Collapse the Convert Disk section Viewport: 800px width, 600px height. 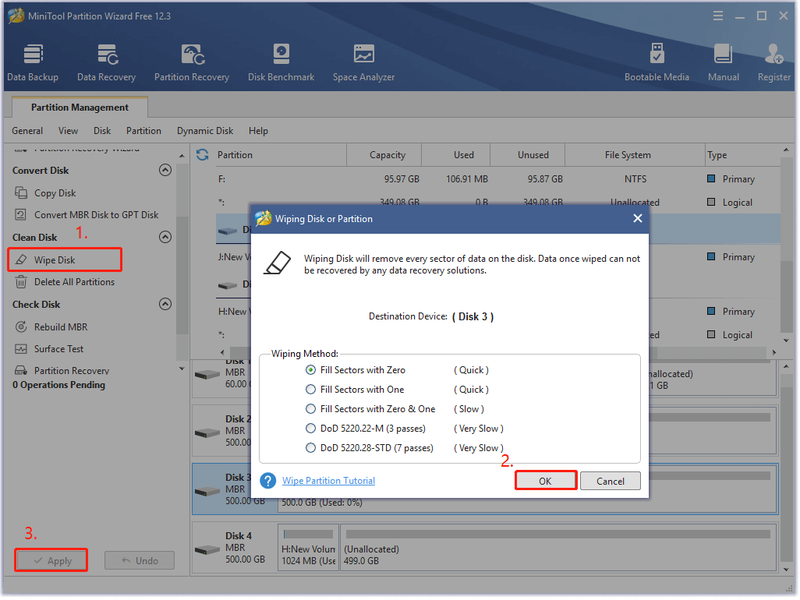click(x=165, y=170)
